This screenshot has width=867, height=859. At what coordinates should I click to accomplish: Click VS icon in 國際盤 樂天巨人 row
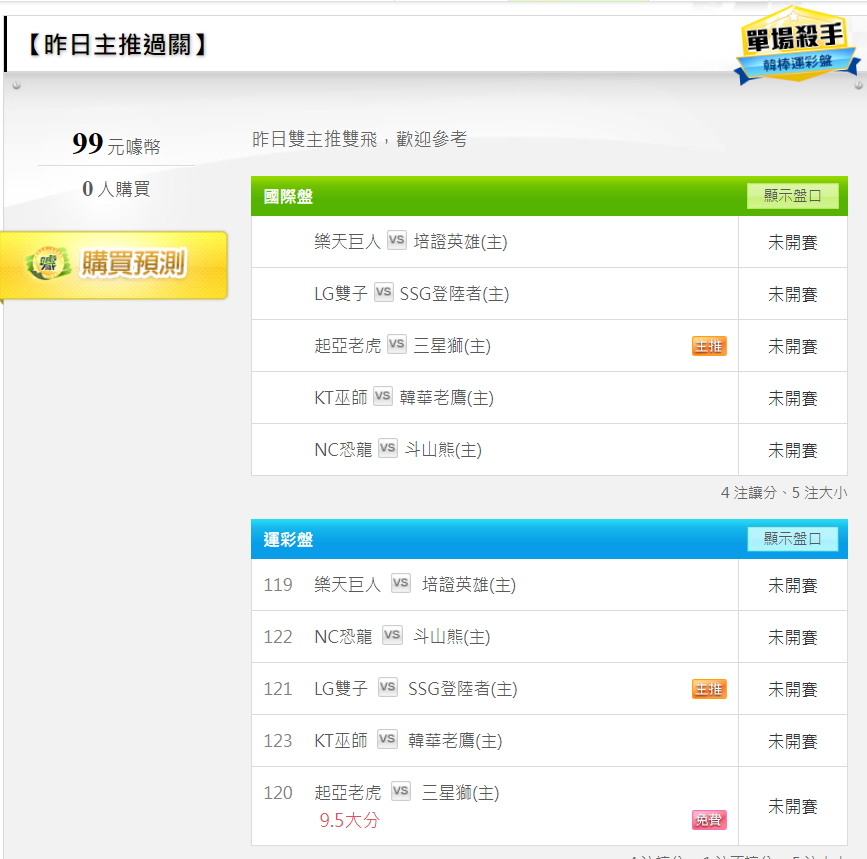(396, 240)
